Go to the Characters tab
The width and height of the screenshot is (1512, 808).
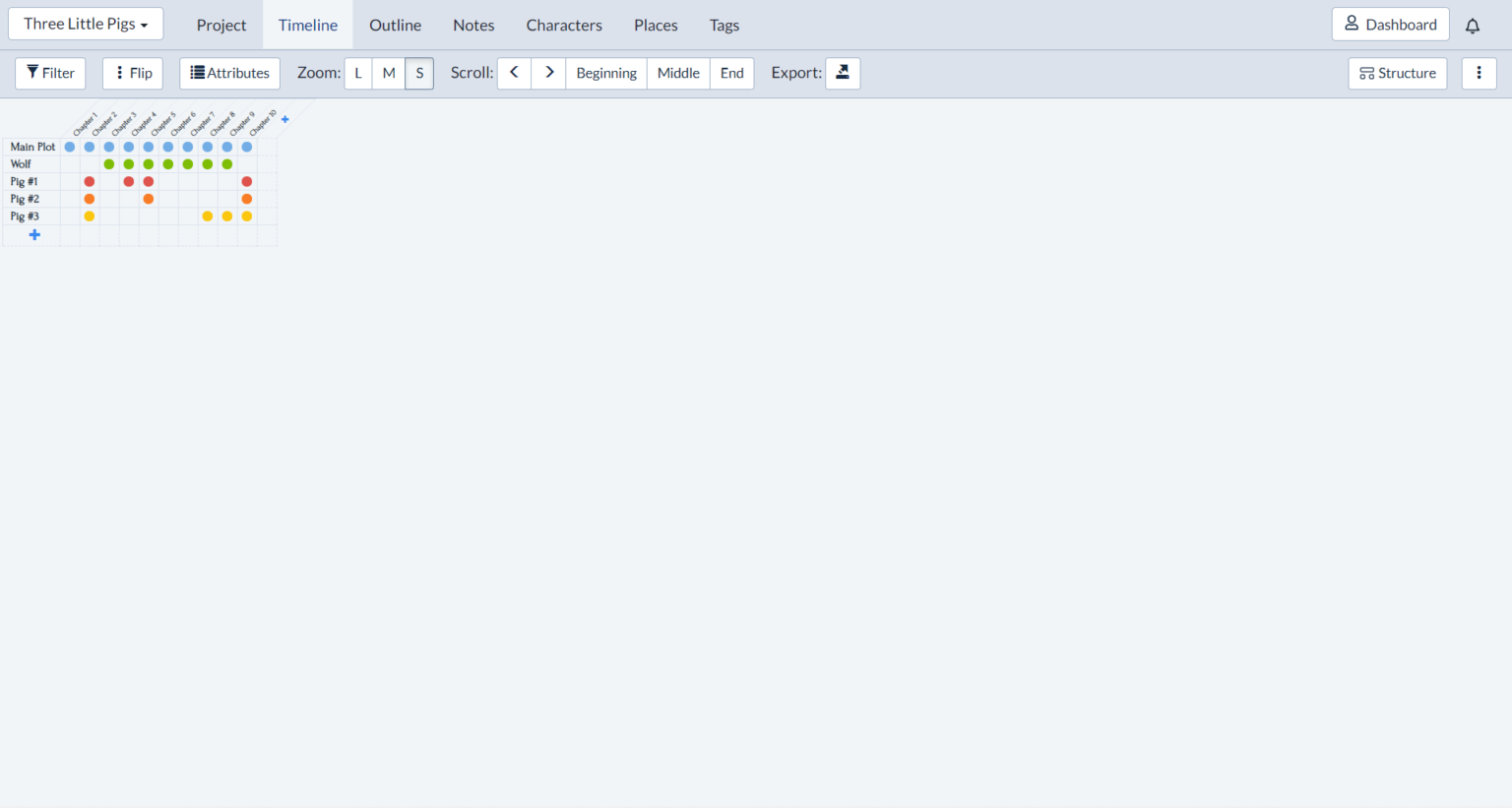[x=564, y=26]
